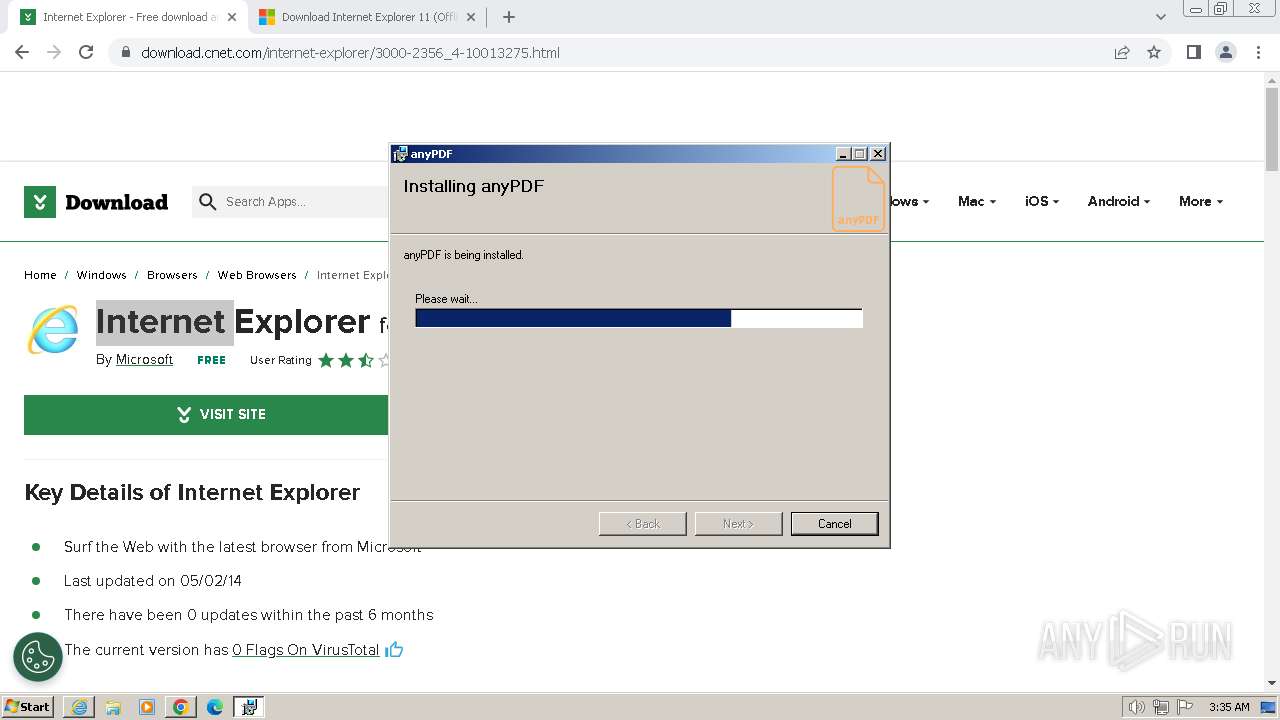The width and height of the screenshot is (1280, 720).
Task: Open the Chrome profile avatar
Action: tap(1226, 52)
